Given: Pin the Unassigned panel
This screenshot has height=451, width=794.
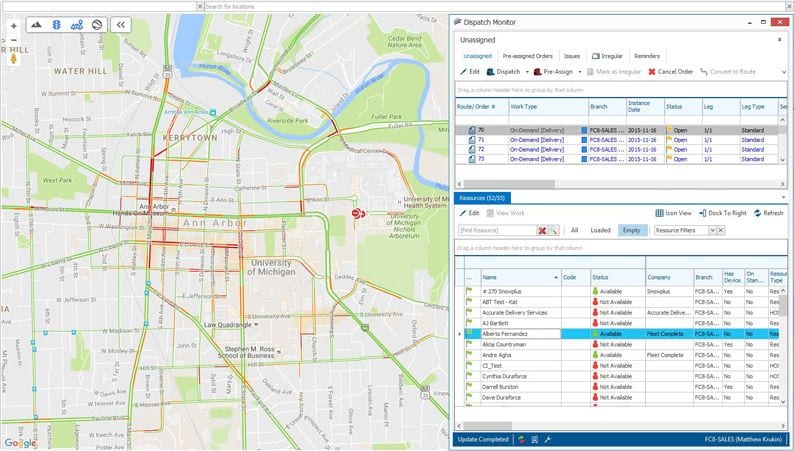Looking at the screenshot, I should (x=779, y=39).
